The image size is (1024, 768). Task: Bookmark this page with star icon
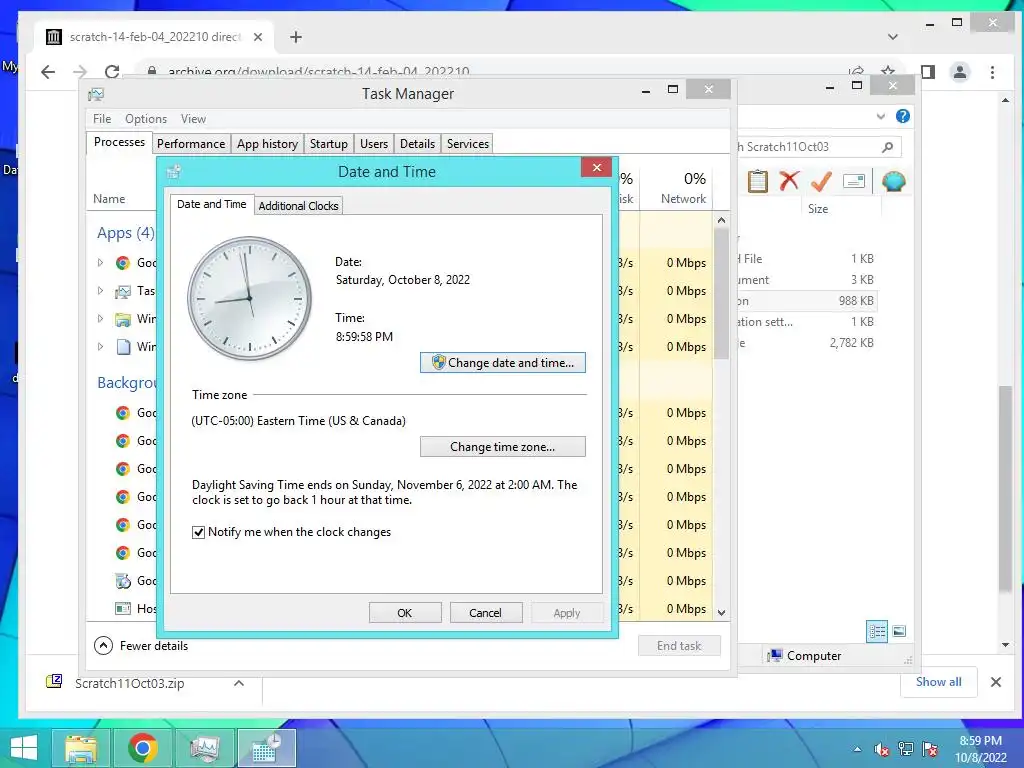coord(888,72)
